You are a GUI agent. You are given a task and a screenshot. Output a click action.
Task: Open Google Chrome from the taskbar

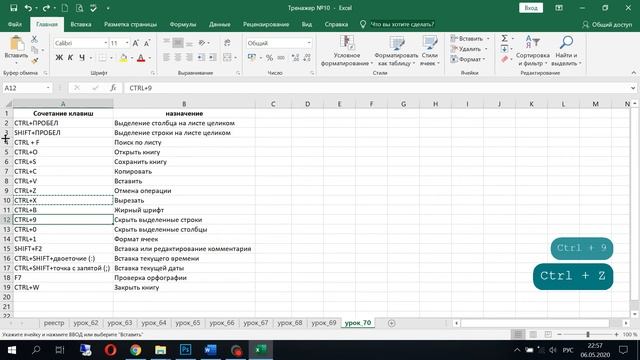coord(136,350)
